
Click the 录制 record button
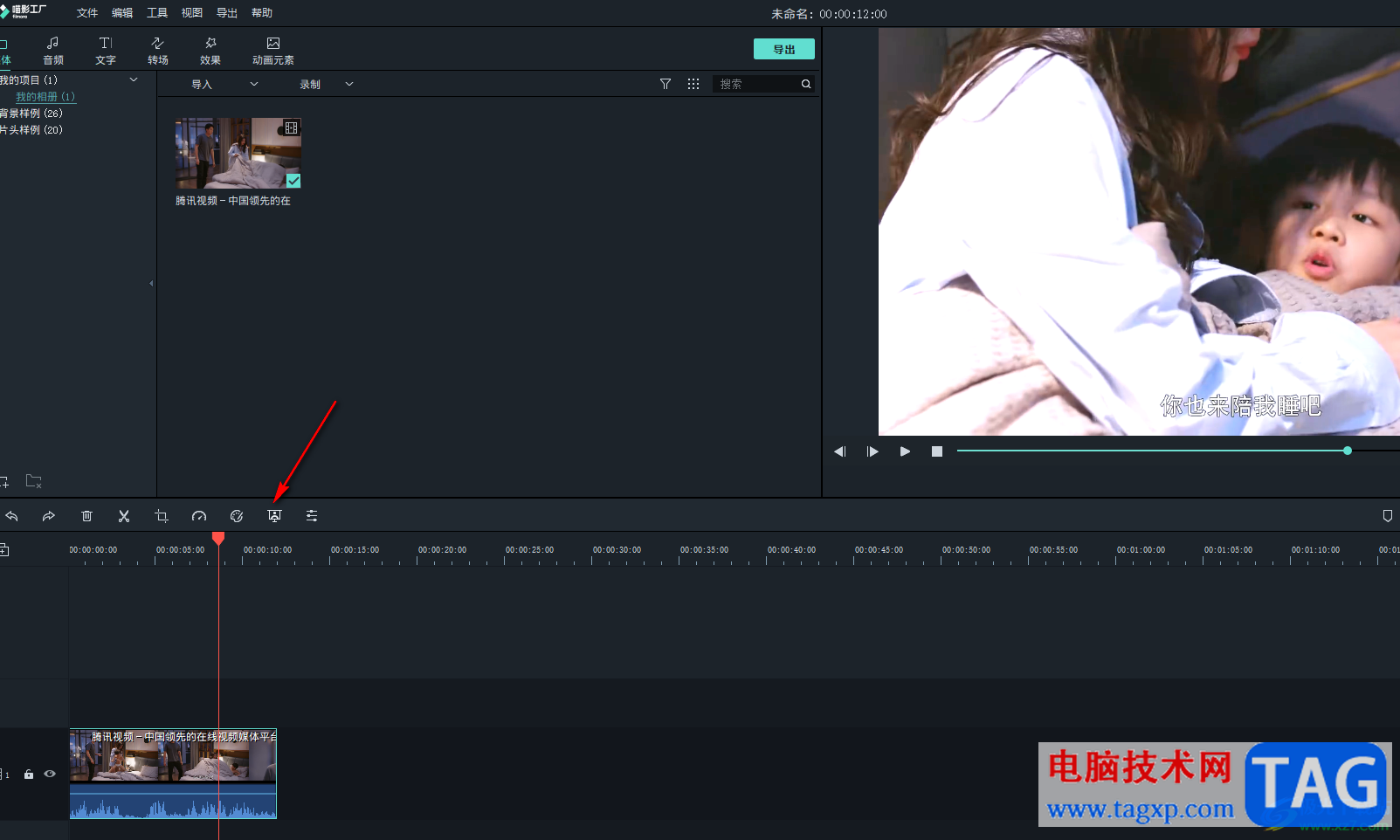[x=310, y=85]
